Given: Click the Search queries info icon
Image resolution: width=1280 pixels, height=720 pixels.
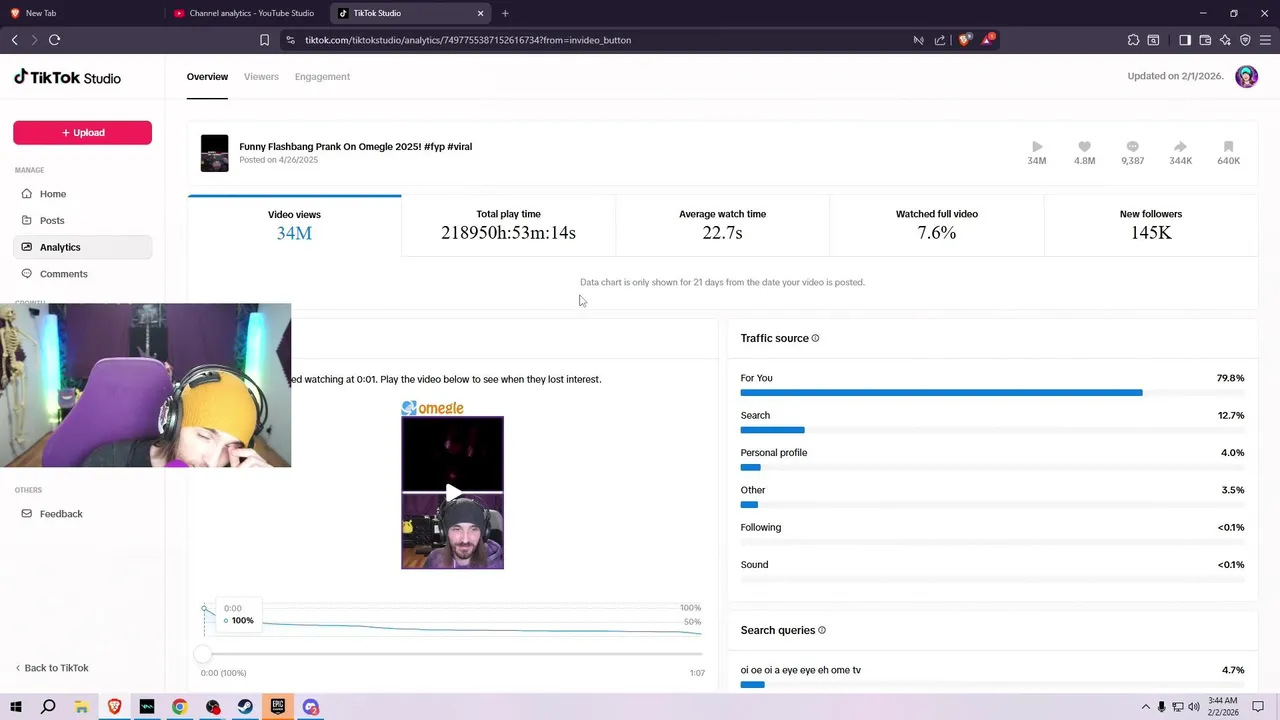Looking at the screenshot, I should point(822,630).
